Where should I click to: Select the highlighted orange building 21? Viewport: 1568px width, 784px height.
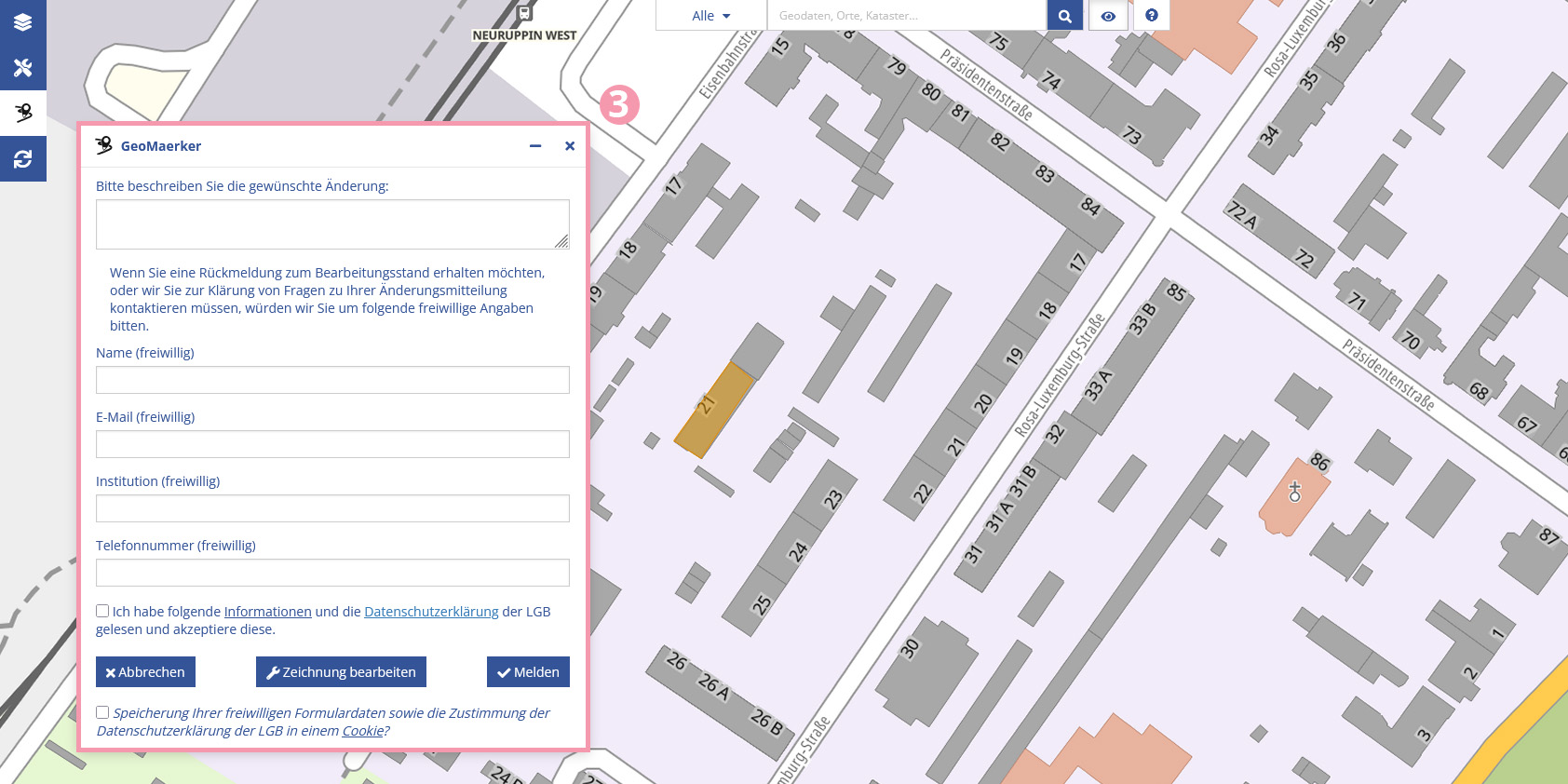point(714,411)
